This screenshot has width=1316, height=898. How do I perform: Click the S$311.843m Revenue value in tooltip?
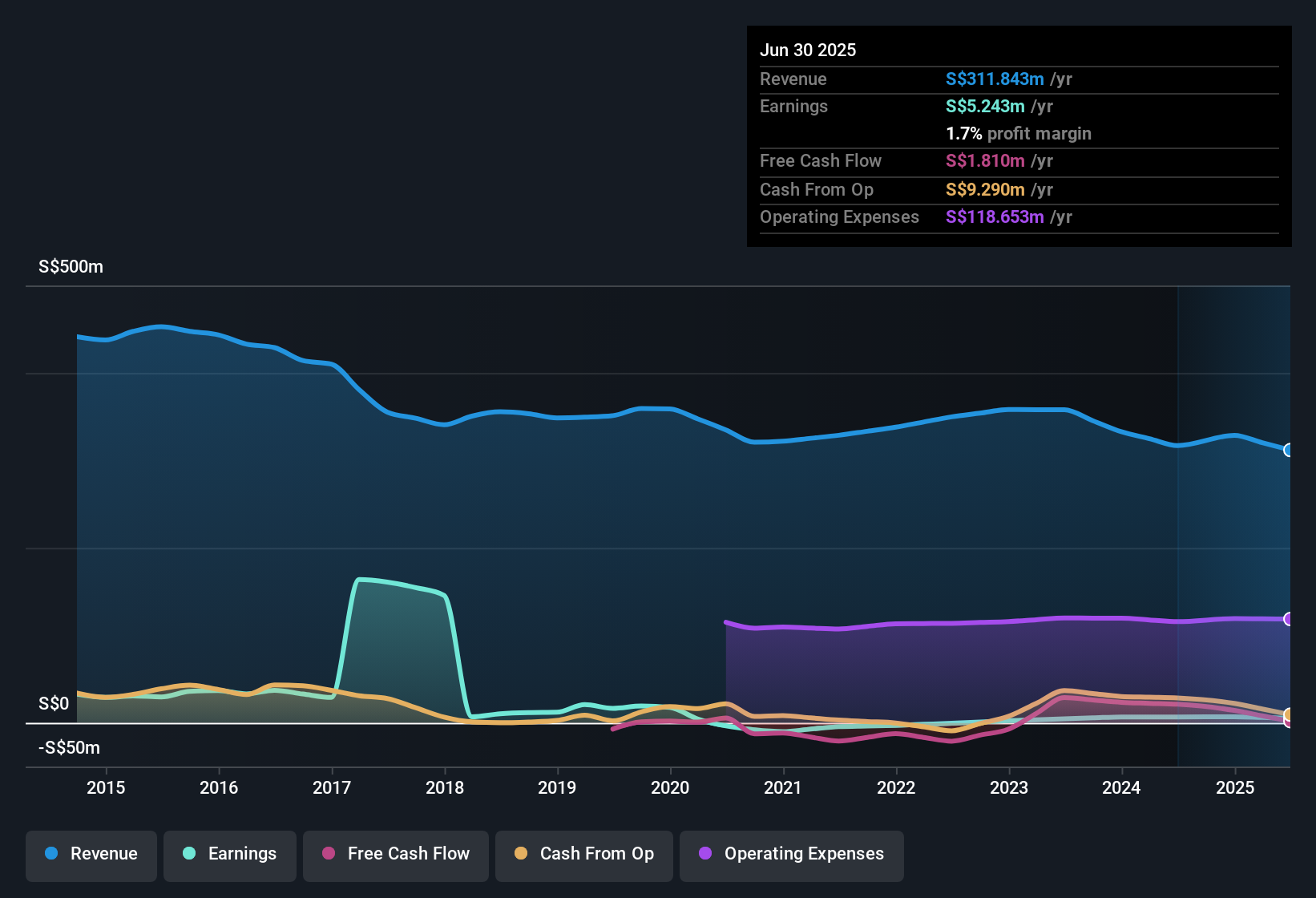[x=995, y=79]
